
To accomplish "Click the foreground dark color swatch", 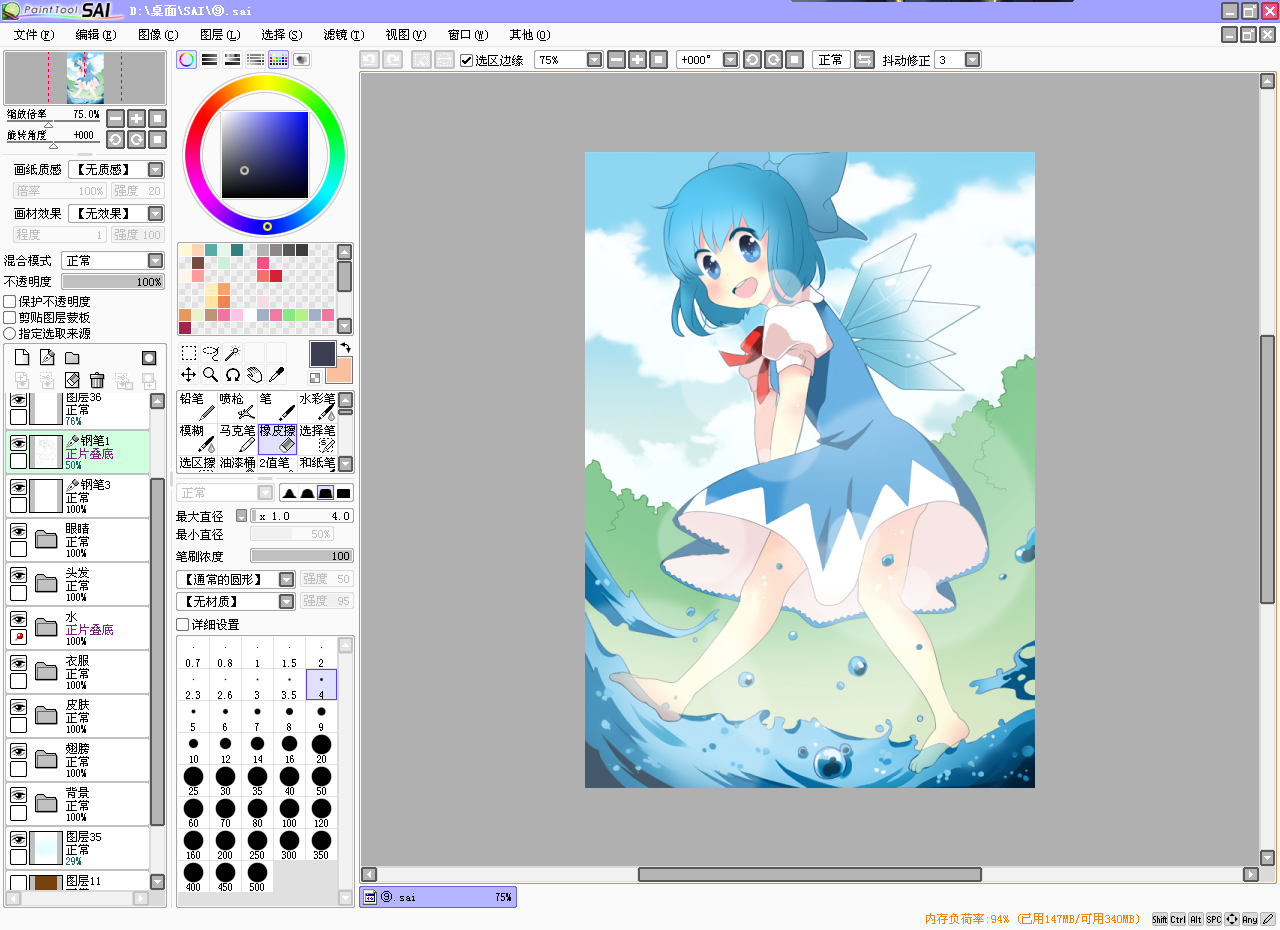I will 322,354.
